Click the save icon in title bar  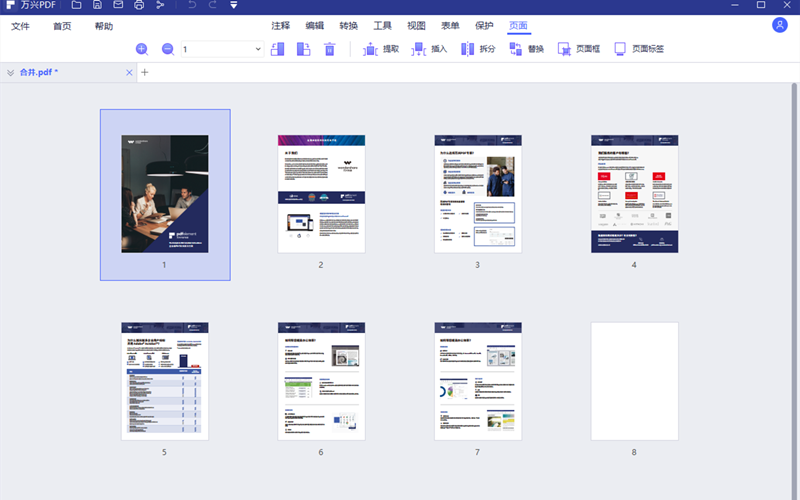point(97,6)
